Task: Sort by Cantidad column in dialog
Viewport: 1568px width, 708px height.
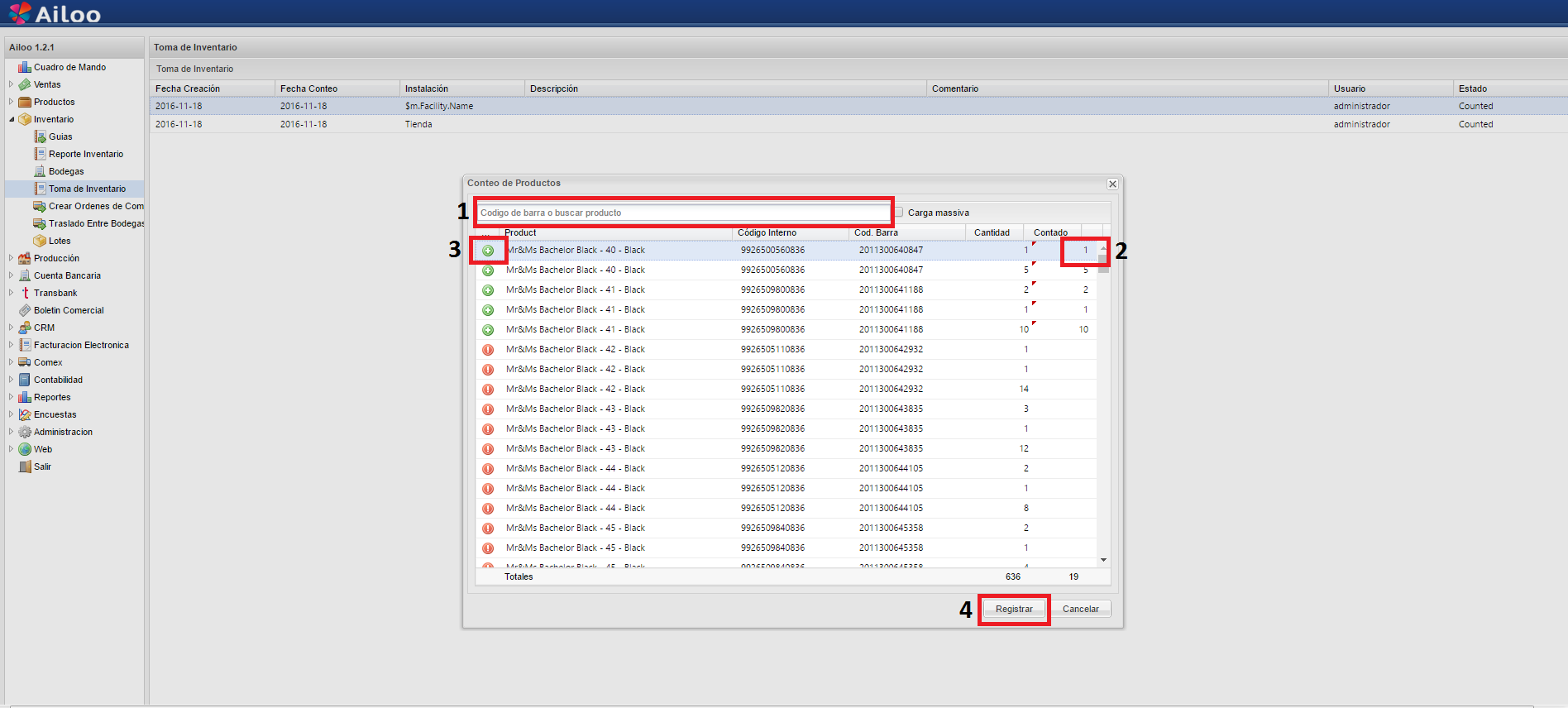Action: pyautogui.click(x=996, y=232)
